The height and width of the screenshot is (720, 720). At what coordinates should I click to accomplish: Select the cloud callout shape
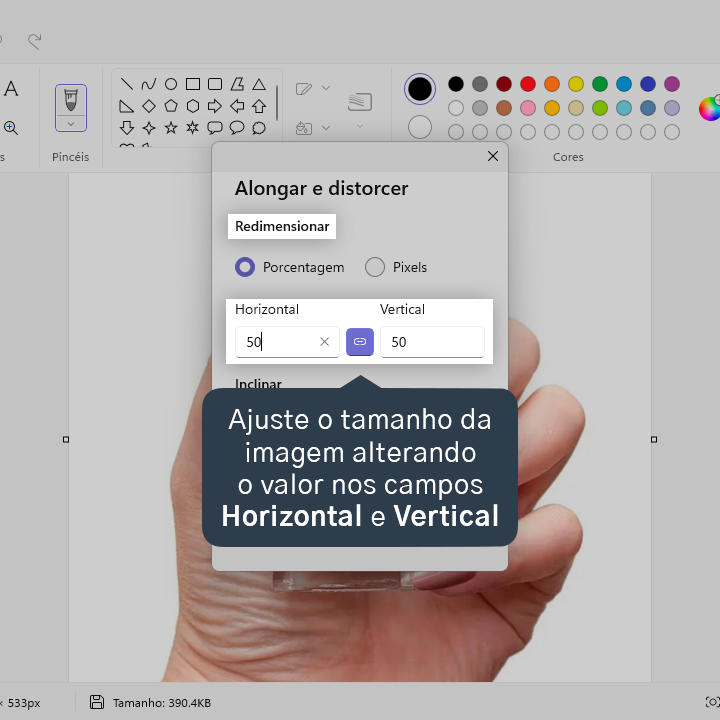coord(259,128)
